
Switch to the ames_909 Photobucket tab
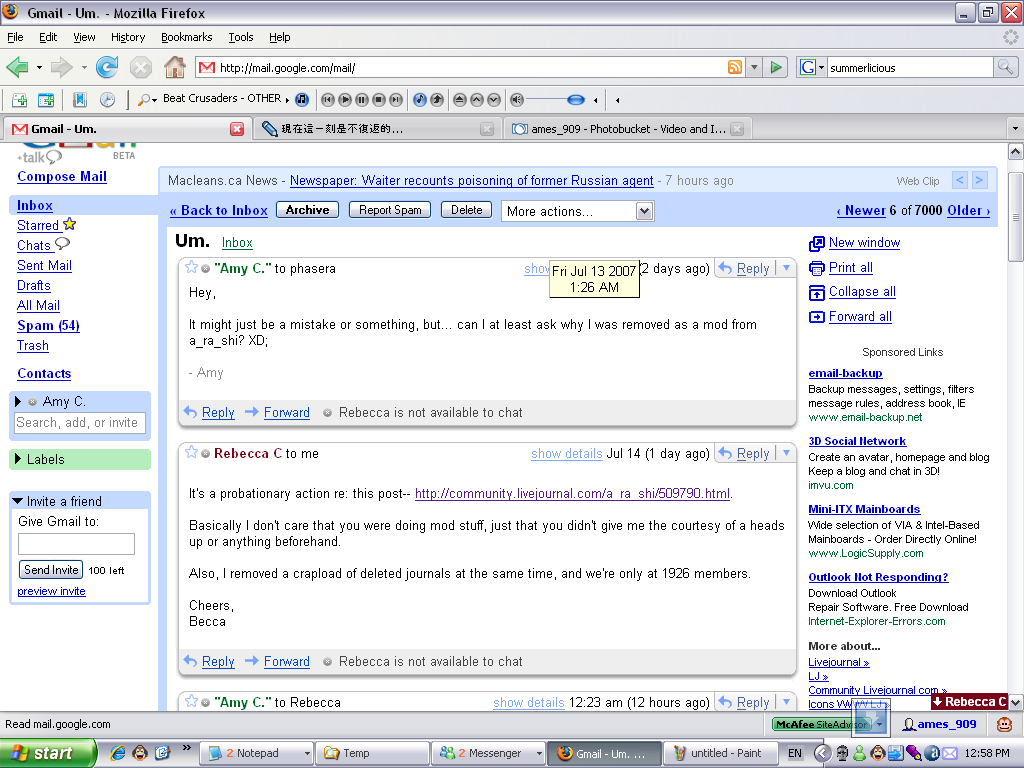point(627,129)
